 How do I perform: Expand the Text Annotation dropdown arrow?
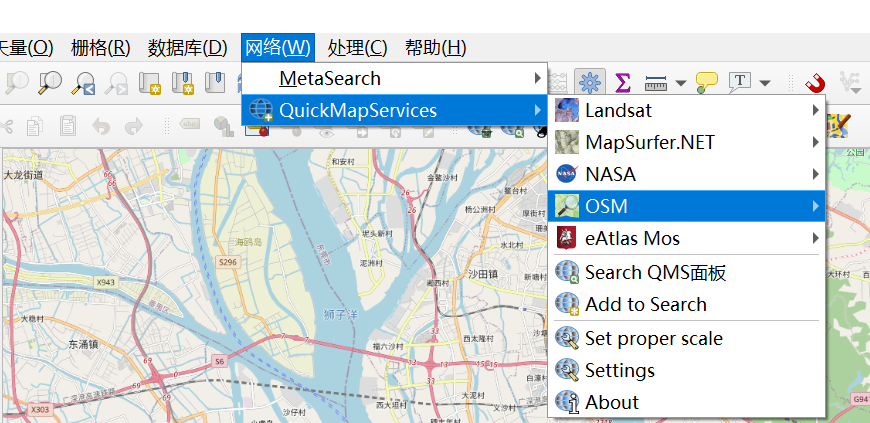tap(765, 83)
